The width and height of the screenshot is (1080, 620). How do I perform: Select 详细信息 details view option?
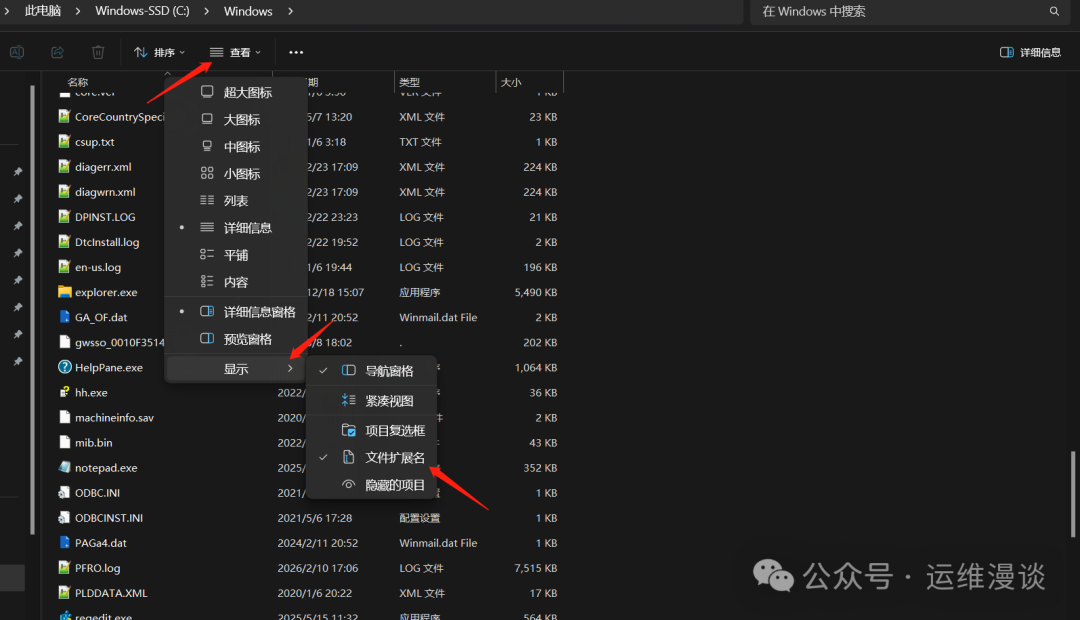click(x=236, y=228)
